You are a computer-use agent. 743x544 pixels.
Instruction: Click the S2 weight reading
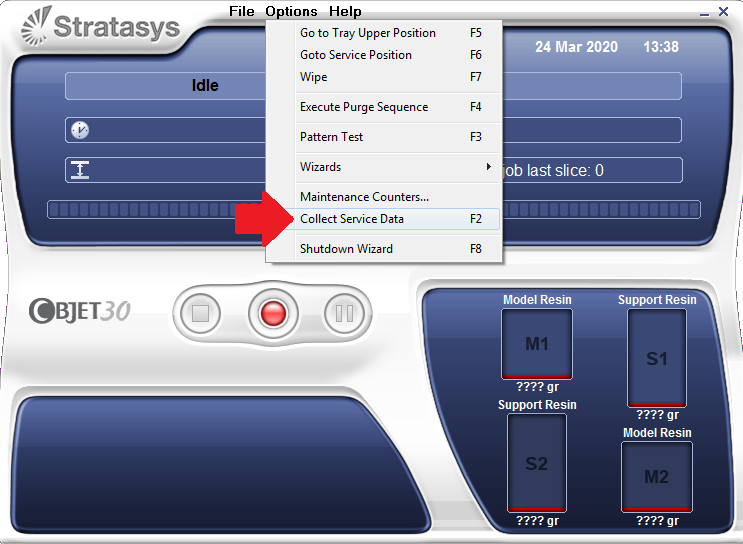point(537,521)
